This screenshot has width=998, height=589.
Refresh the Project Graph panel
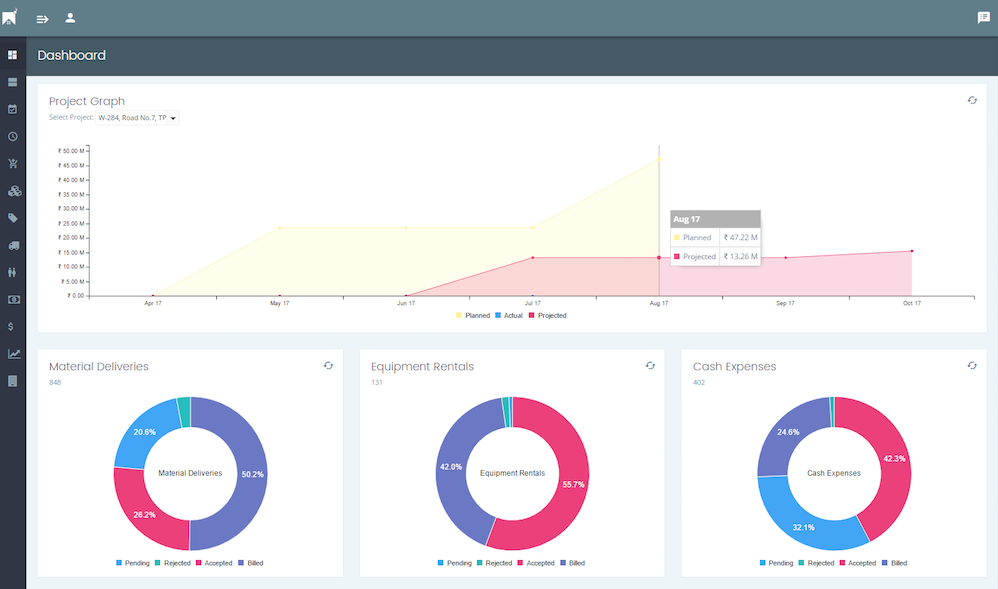click(972, 101)
